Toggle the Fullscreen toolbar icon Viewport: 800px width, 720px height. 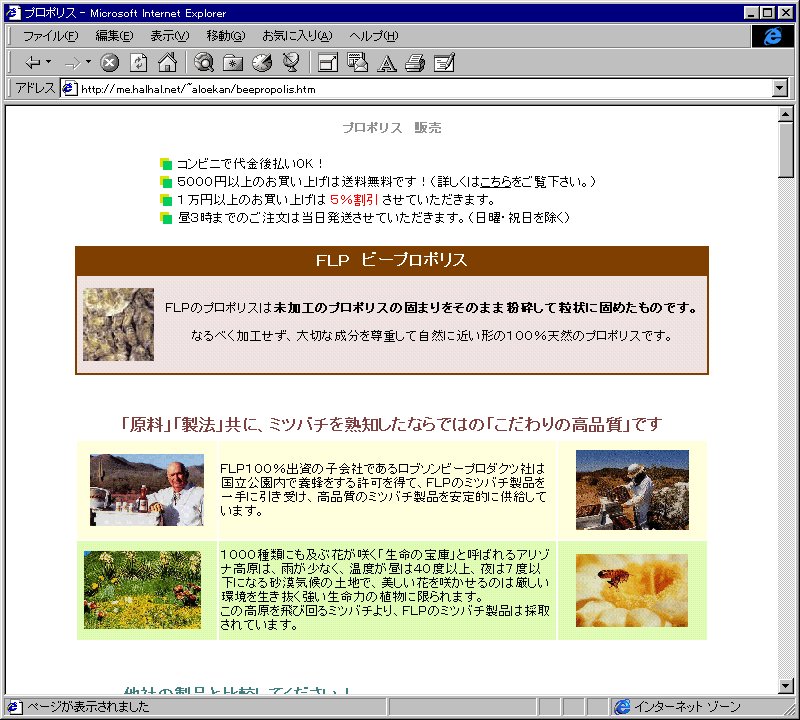tap(328, 63)
